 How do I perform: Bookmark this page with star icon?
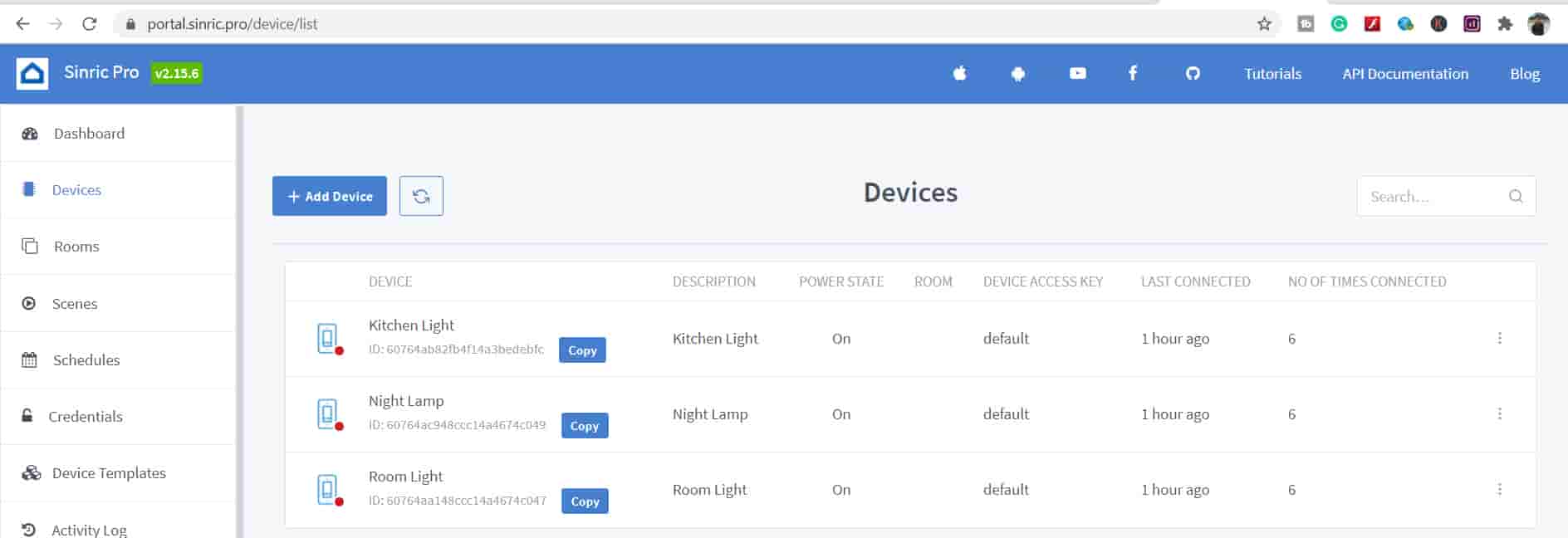coord(1264,24)
